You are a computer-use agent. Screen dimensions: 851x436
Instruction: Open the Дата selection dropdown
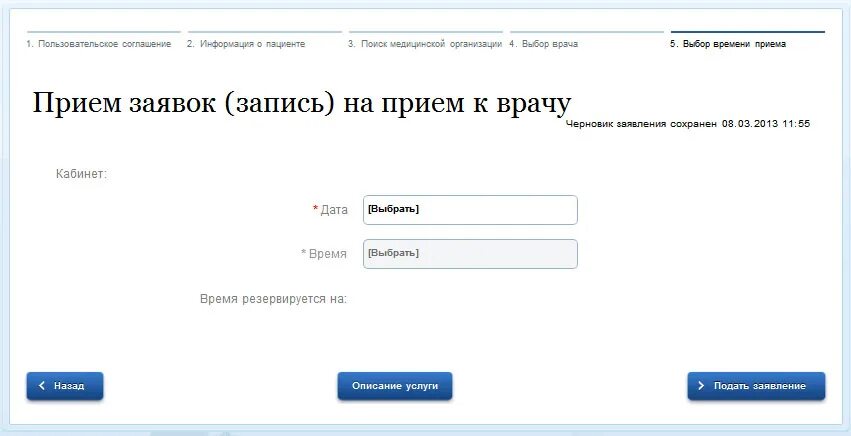[470, 210]
